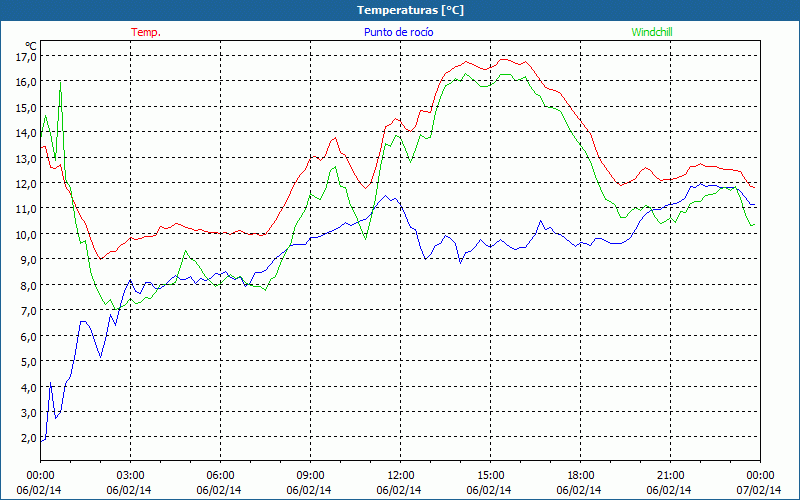The image size is (800, 500).
Task: Click the 06/02/14 date under 12:00
Action: pyautogui.click(x=399, y=490)
